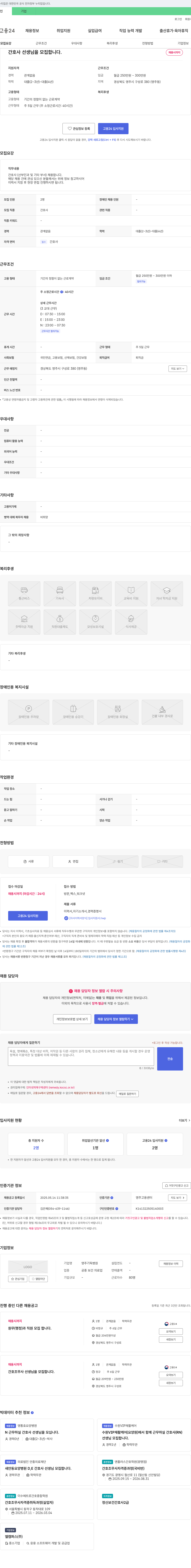Jump to the 우대사항 section tab
The height and width of the screenshot is (1568, 191).
coord(77,43)
